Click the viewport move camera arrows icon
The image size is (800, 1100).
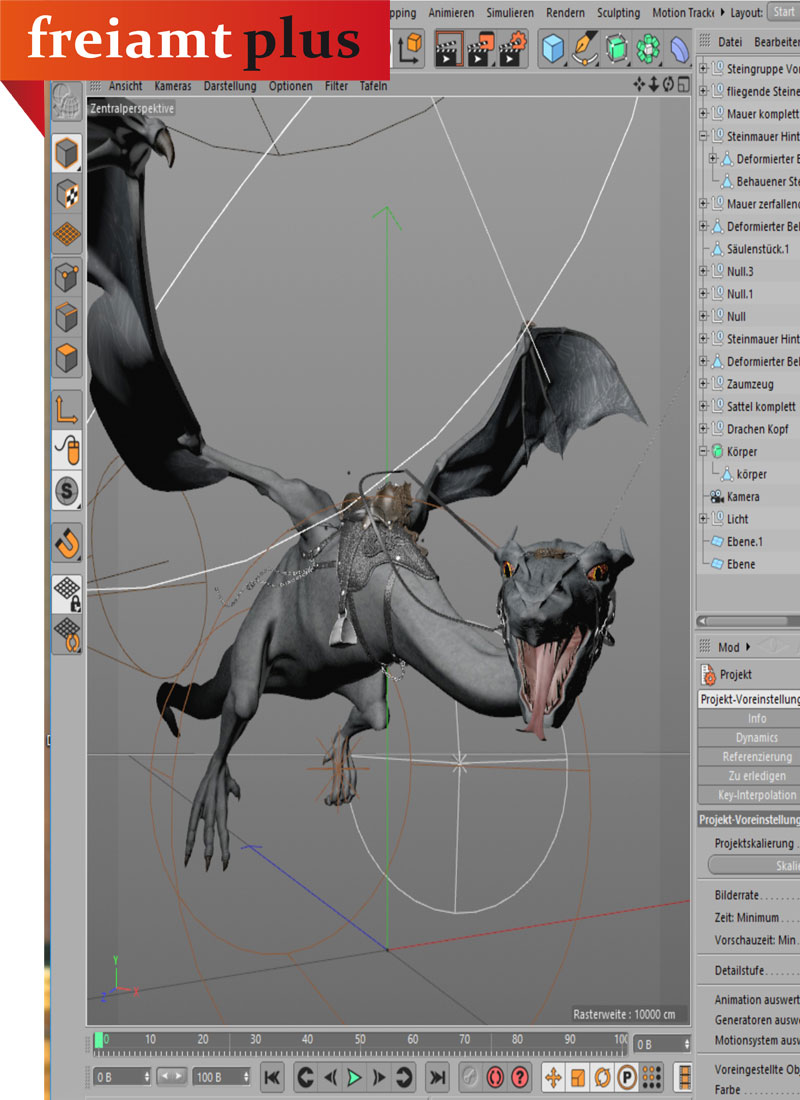pos(639,84)
